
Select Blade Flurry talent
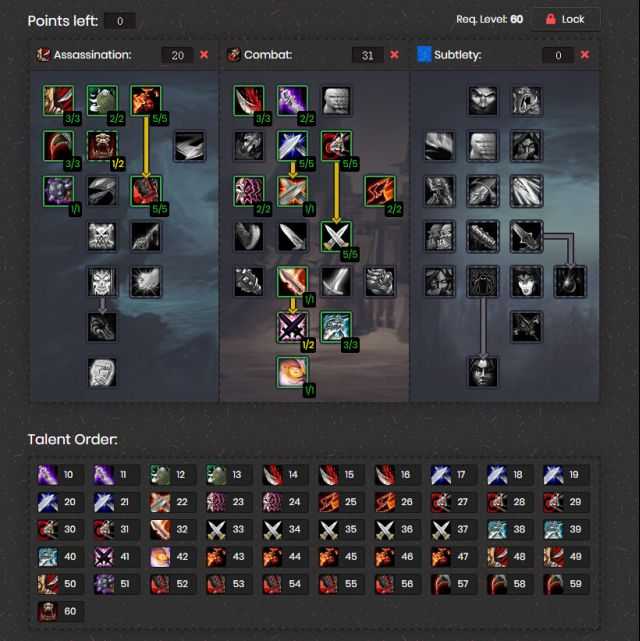pos(293,282)
